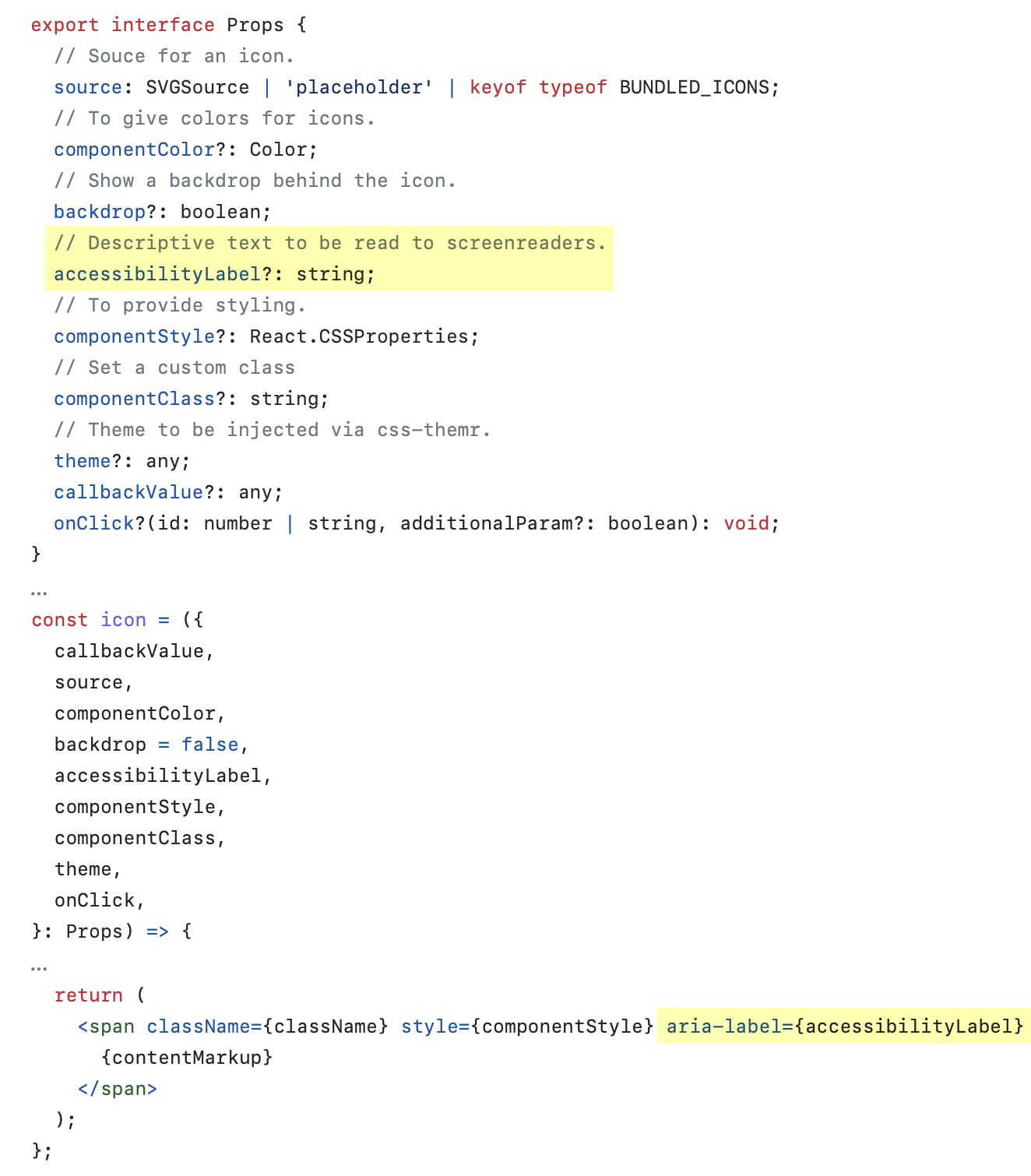This screenshot has width=1031, height=1176.
Task: Click the 'SVGSource' type name
Action: (x=198, y=87)
